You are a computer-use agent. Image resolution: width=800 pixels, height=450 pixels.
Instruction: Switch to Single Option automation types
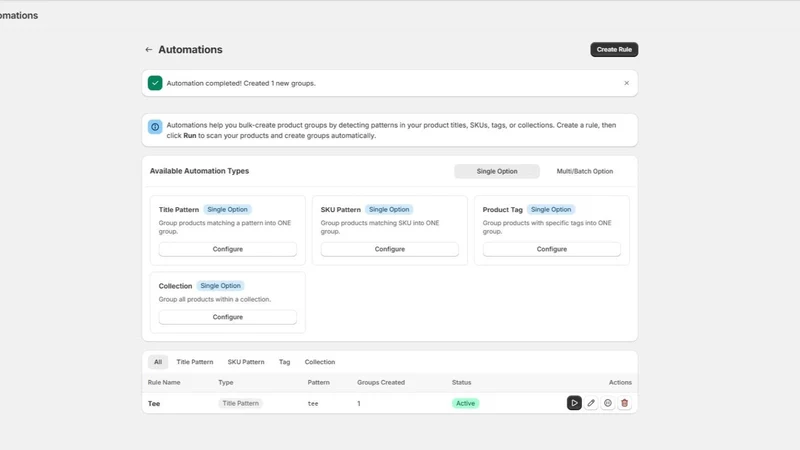click(x=496, y=171)
